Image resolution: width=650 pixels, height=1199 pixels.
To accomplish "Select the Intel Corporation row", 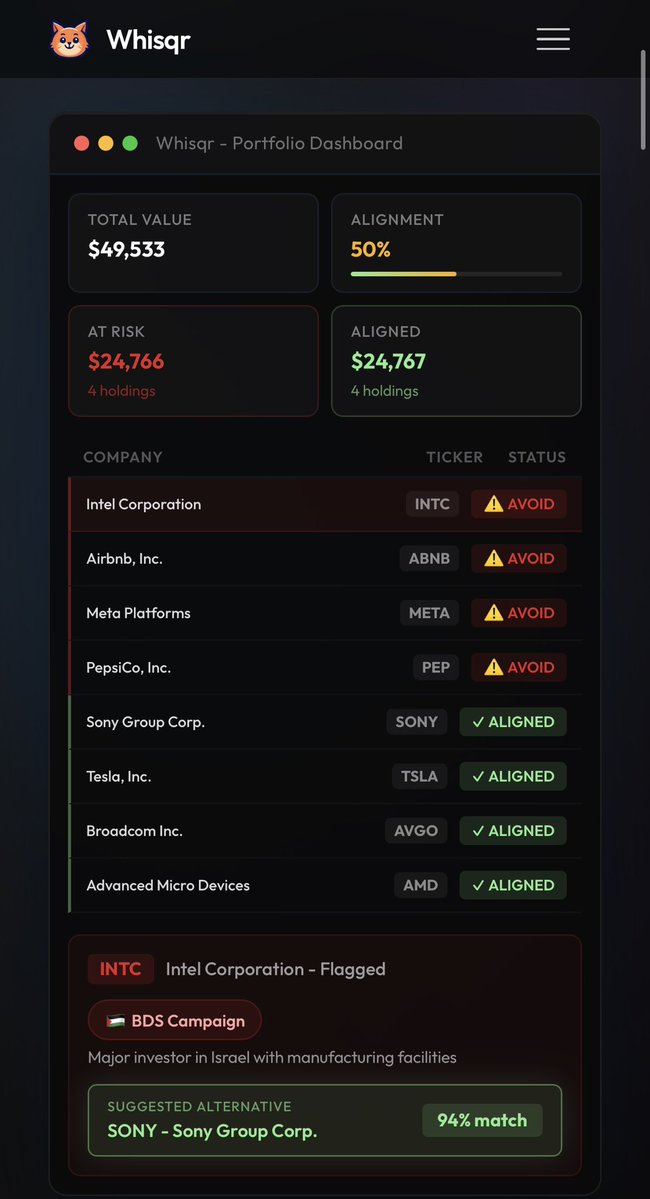I will point(325,504).
